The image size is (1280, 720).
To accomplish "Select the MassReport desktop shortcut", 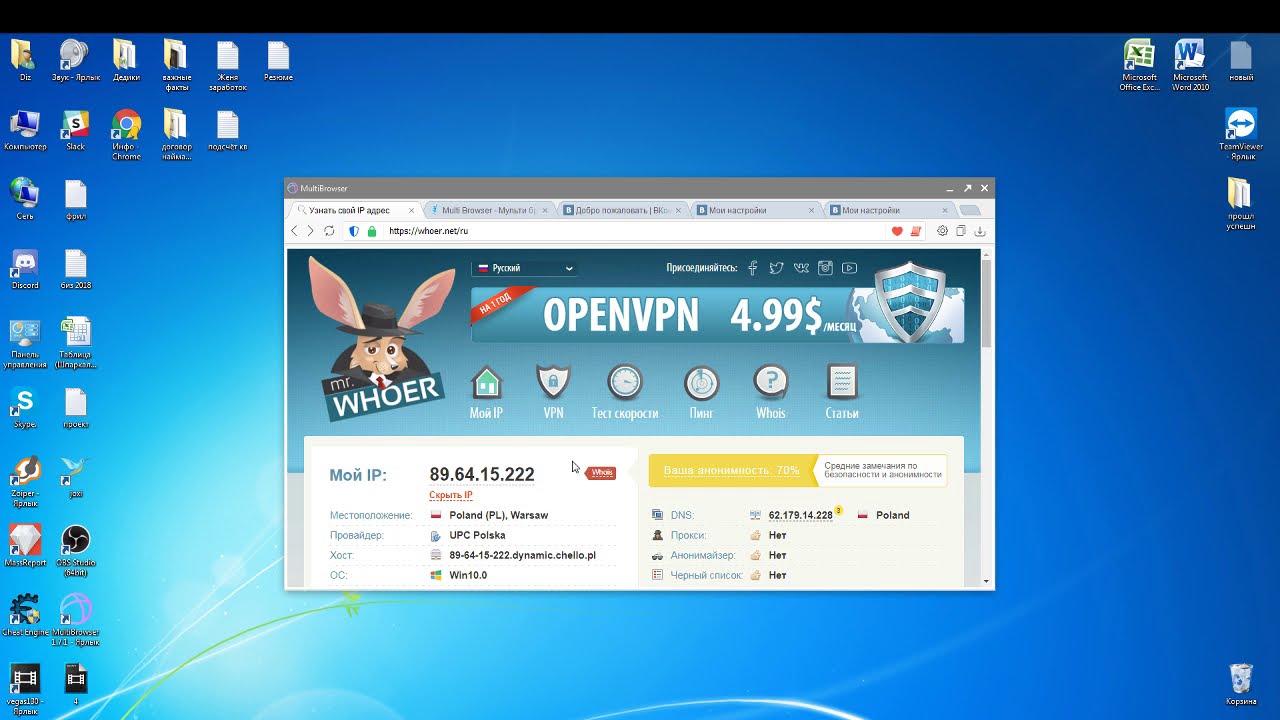I will coord(25,547).
